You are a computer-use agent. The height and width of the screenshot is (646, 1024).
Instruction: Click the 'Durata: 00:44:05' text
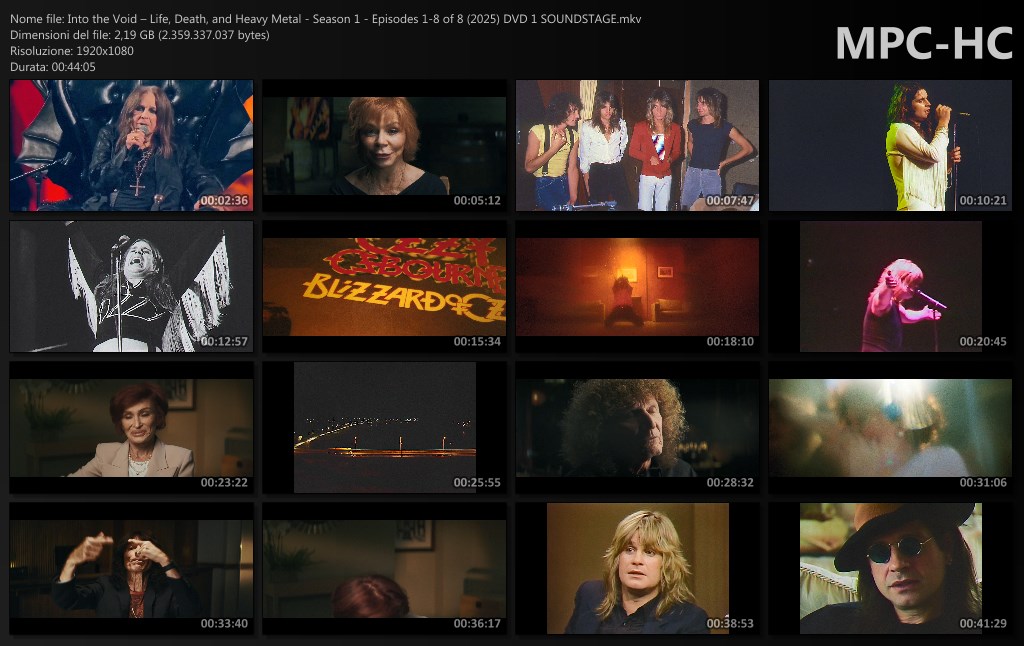(x=52, y=67)
